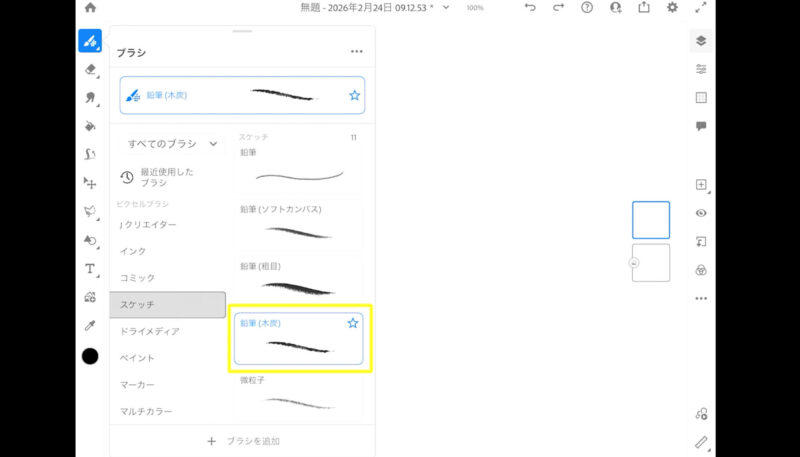Choose the 微粒子 brush
This screenshot has width=800, height=457.
point(298,398)
